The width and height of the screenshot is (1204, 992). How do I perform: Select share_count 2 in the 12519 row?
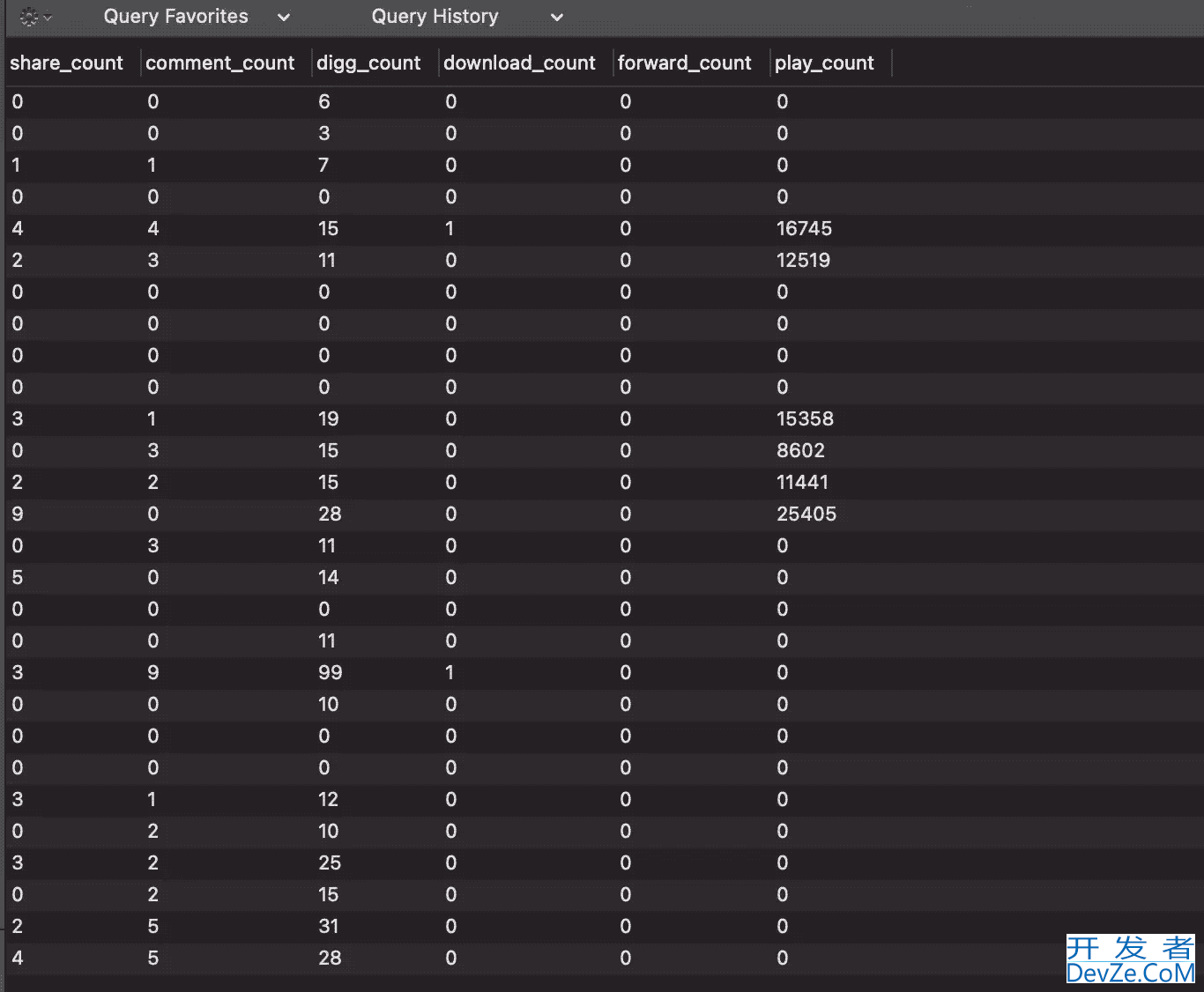(18, 261)
